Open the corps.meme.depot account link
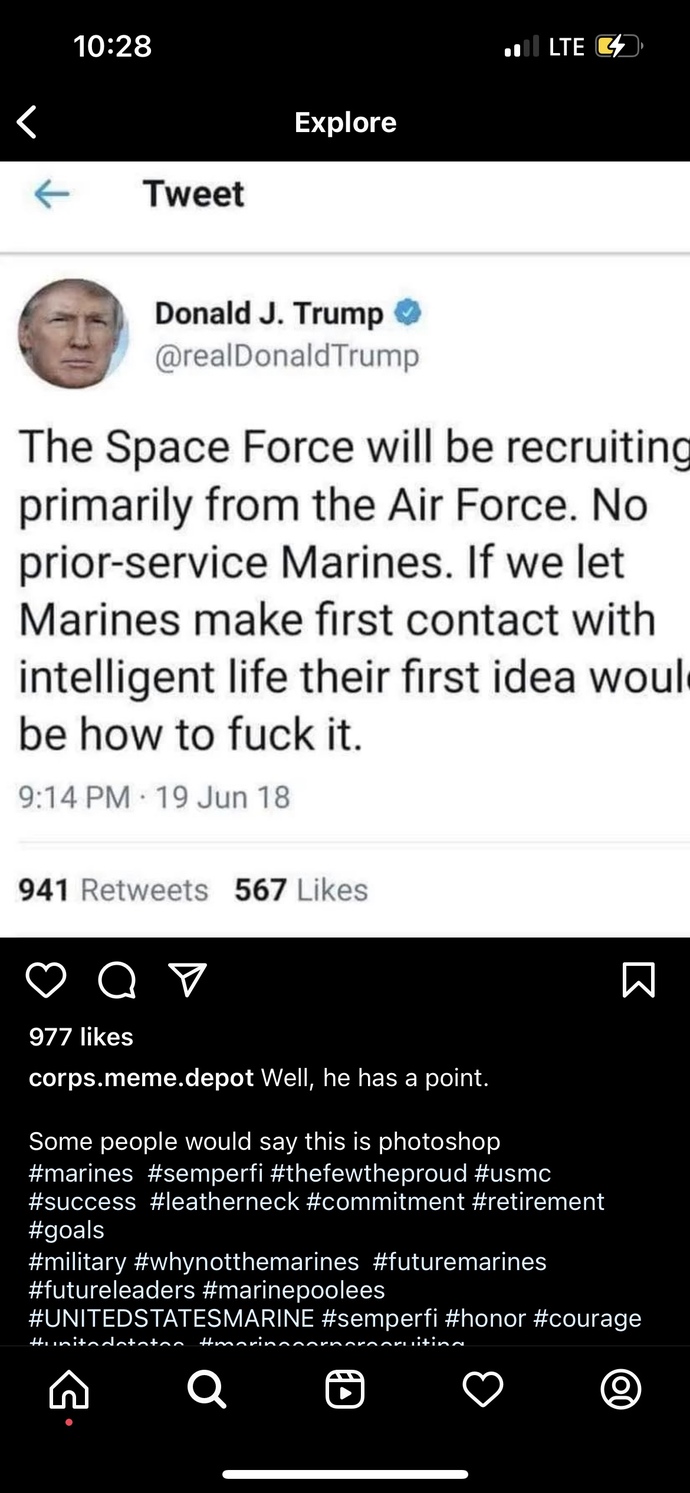 coord(140,1078)
